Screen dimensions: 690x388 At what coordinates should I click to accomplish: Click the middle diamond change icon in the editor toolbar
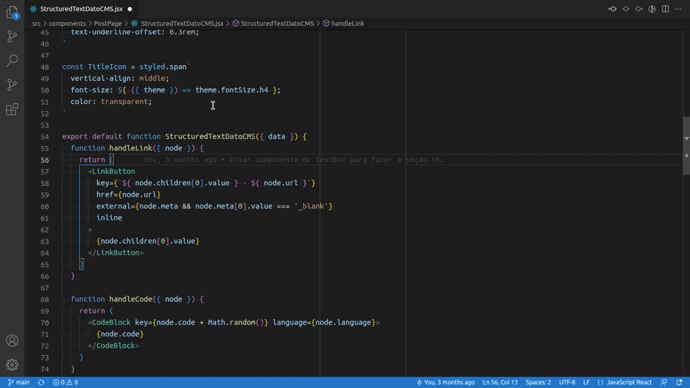(626, 9)
